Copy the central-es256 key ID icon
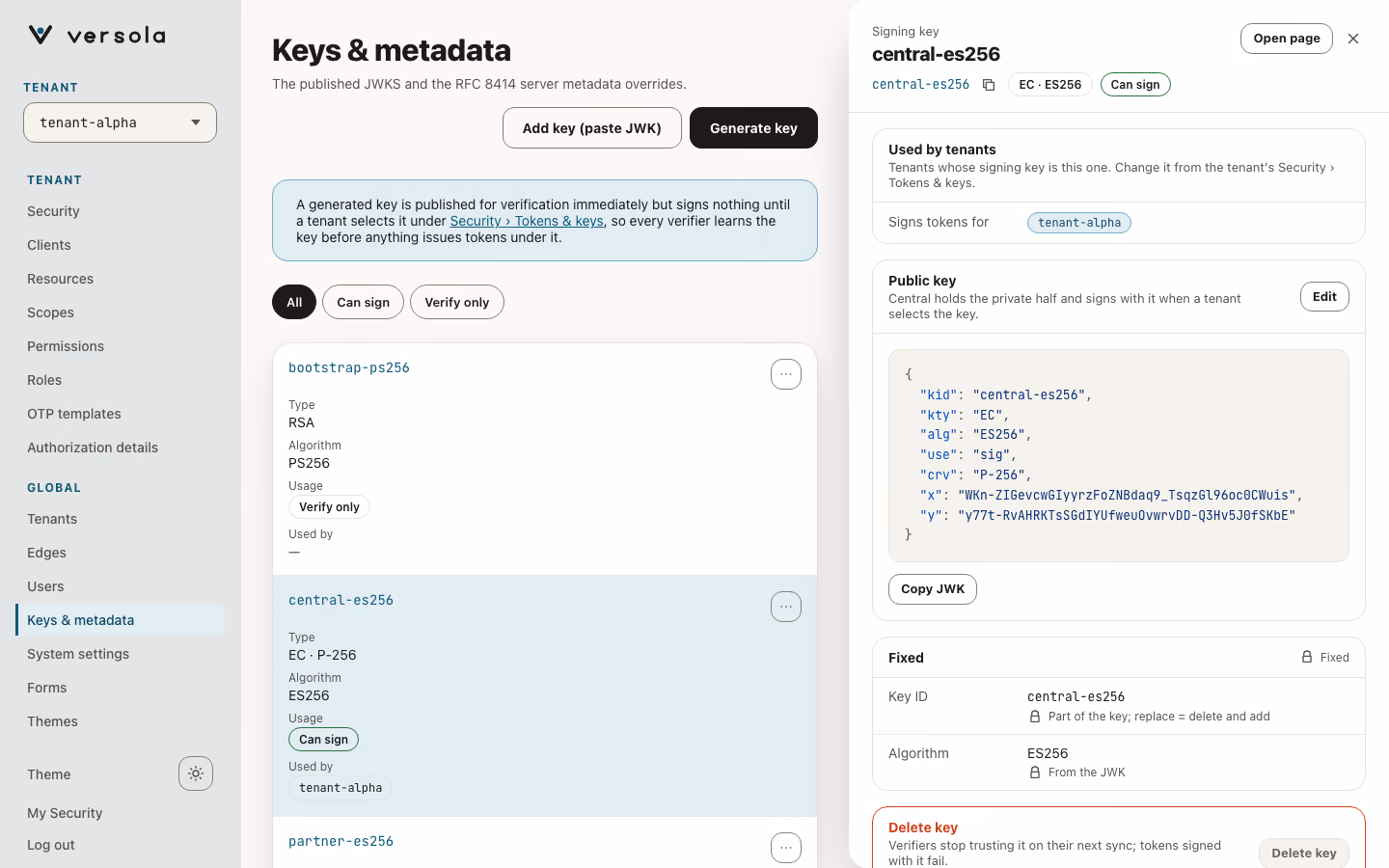Image resolution: width=1389 pixels, height=868 pixels. 989,85
